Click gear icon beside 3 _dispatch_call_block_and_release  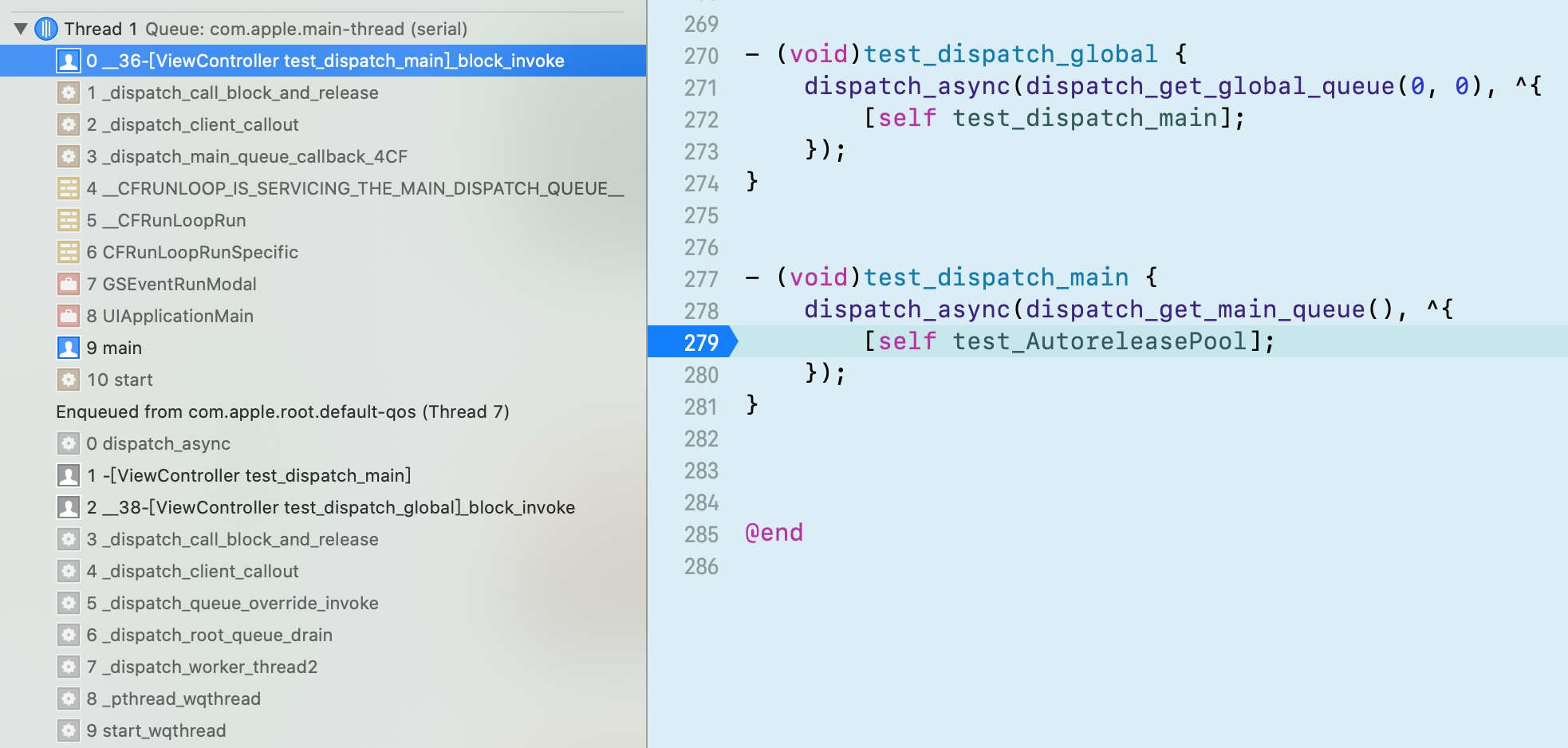tap(69, 539)
